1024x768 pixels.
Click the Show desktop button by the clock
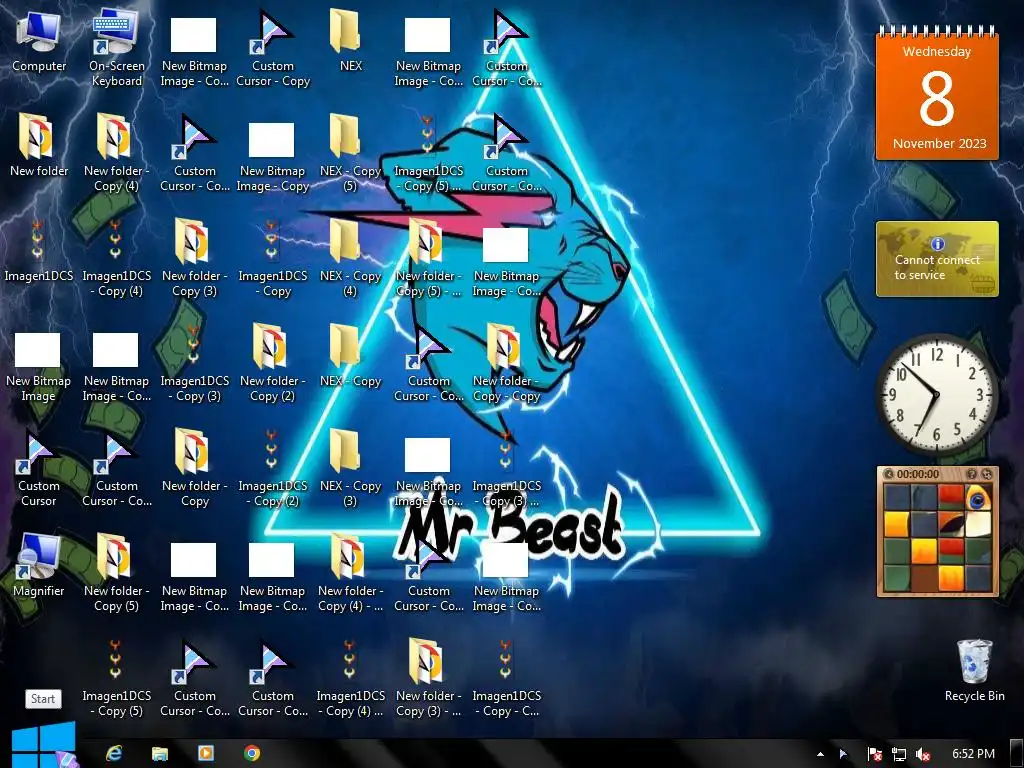(x=1016, y=753)
